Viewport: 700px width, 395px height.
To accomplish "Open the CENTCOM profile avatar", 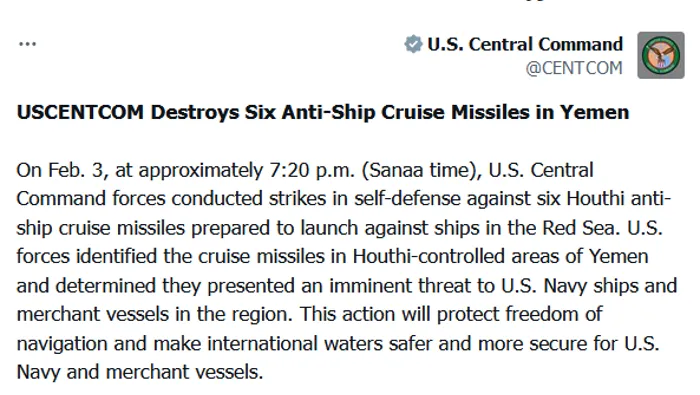I will 661,55.
